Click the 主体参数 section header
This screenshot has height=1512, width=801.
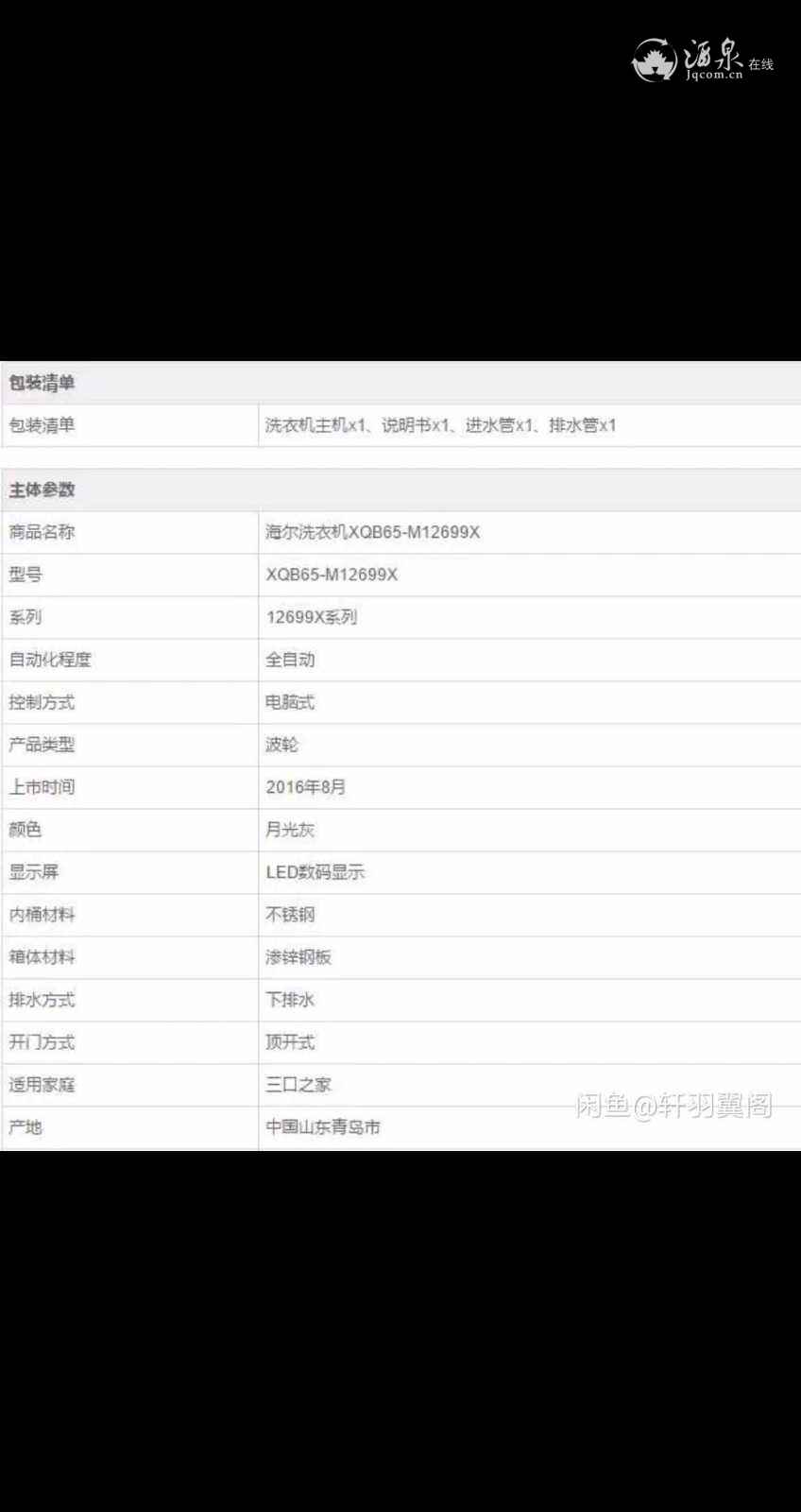400,490
